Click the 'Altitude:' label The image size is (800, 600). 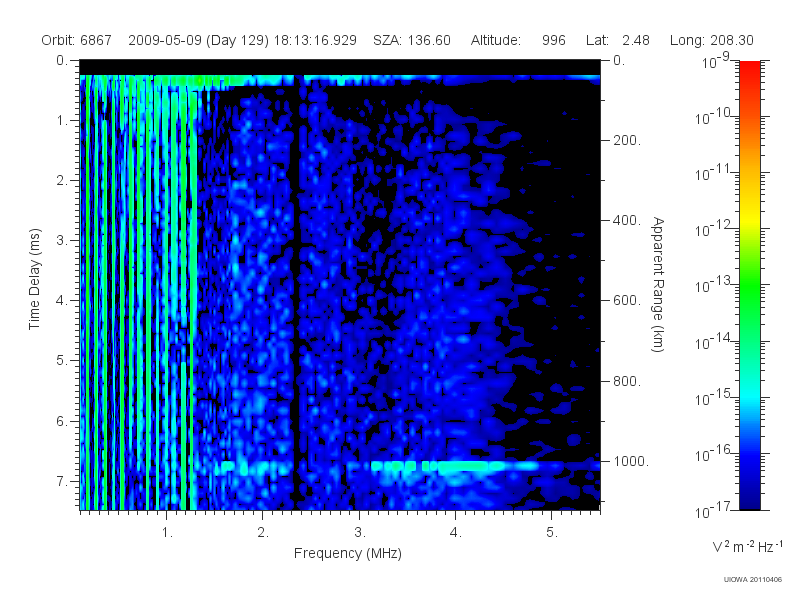click(x=495, y=40)
